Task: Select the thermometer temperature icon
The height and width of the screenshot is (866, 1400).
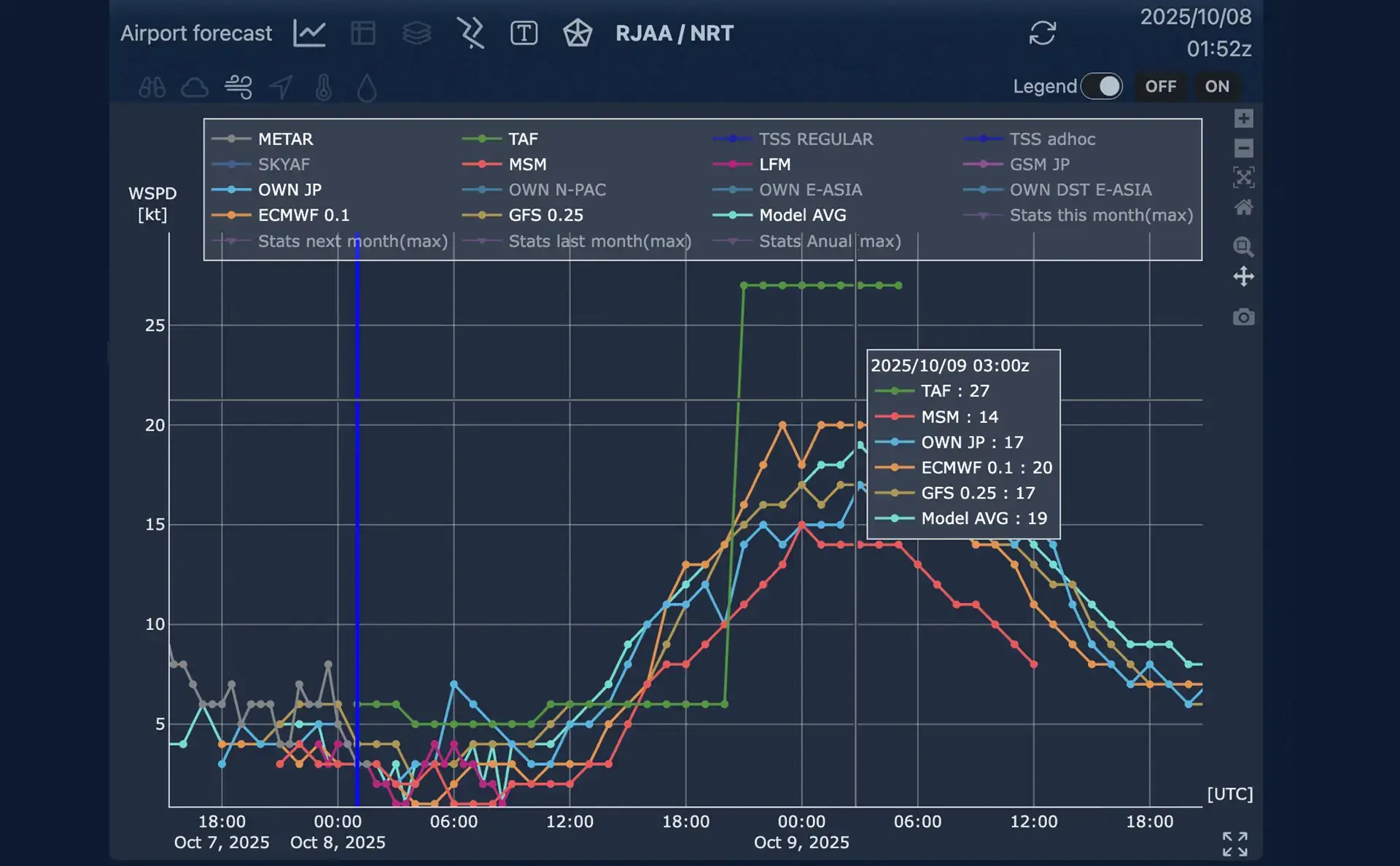Action: 324,88
